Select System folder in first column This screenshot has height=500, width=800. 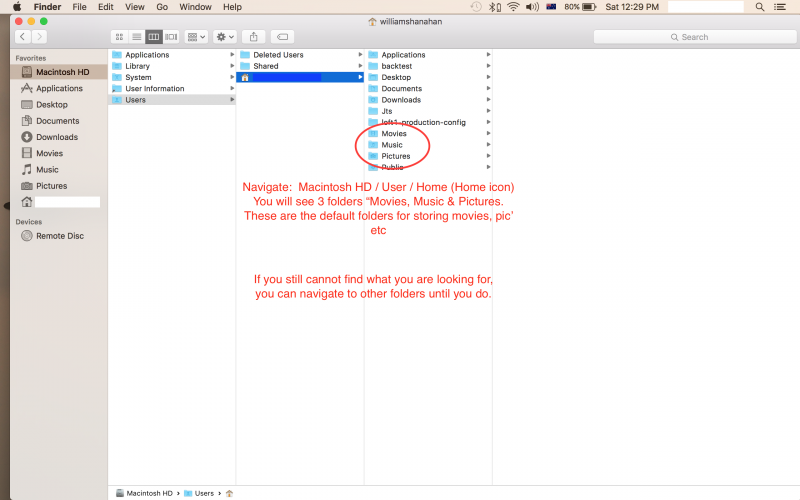[x=172, y=77]
